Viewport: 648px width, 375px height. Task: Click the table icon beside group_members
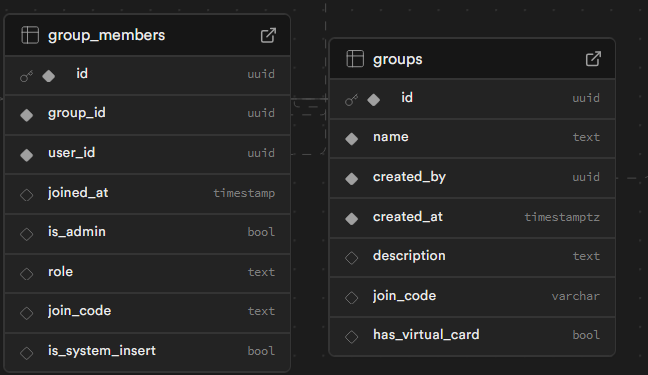point(30,35)
